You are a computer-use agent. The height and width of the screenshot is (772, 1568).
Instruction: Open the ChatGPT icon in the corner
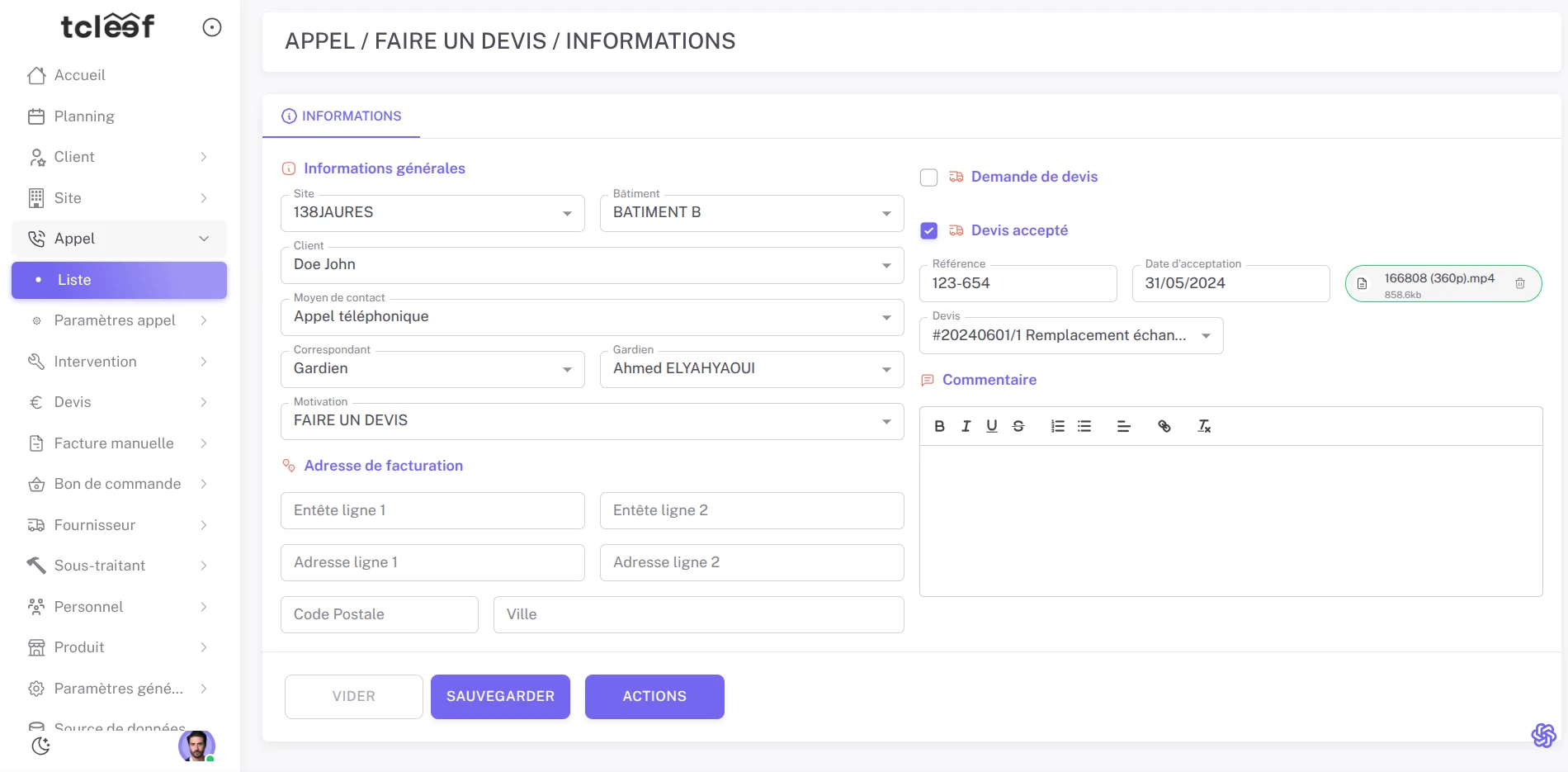tap(1542, 734)
